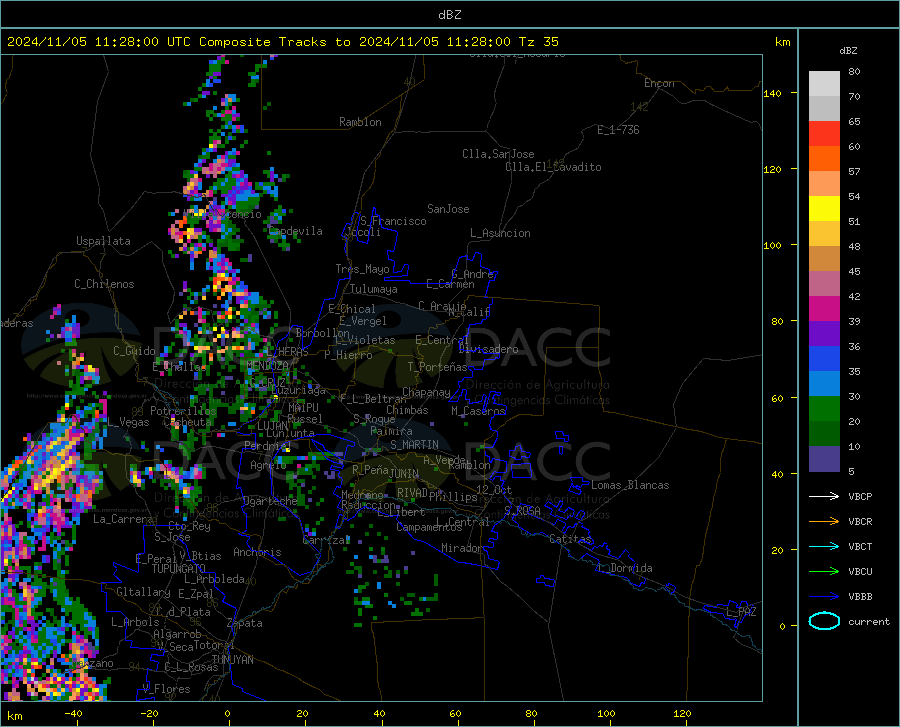Click the C_Chilenos map label
The width and height of the screenshot is (900, 727).
coord(104,284)
